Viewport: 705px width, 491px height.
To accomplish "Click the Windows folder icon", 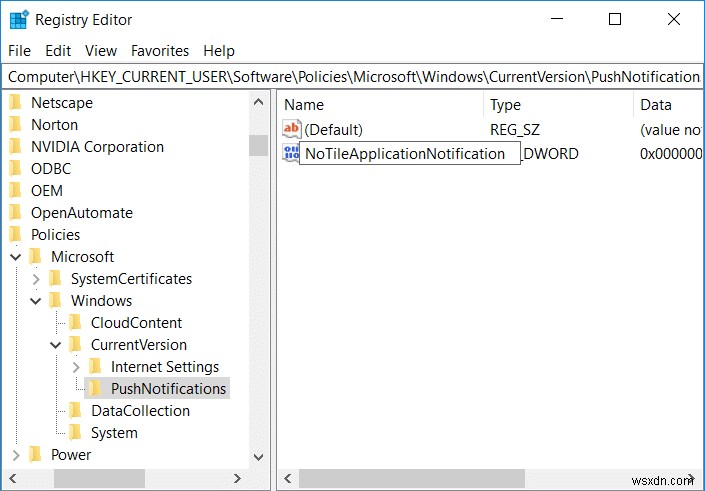I will pyautogui.click(x=55, y=301).
